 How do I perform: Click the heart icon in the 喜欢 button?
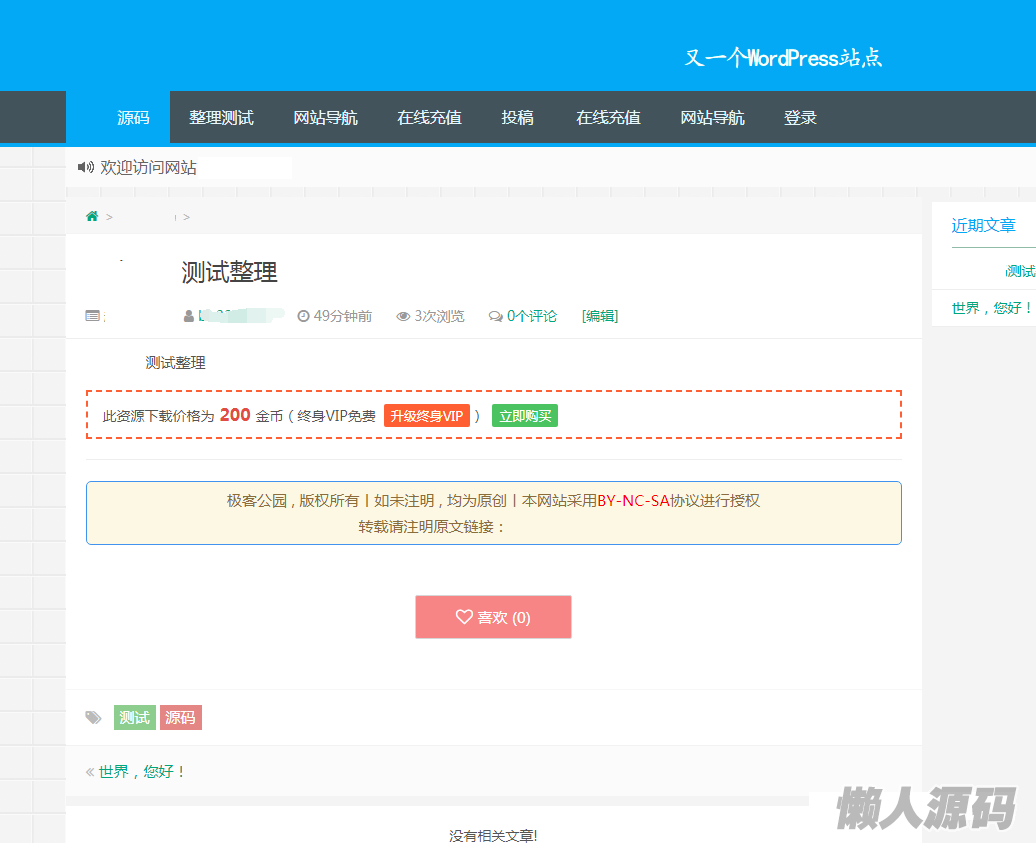pos(464,616)
